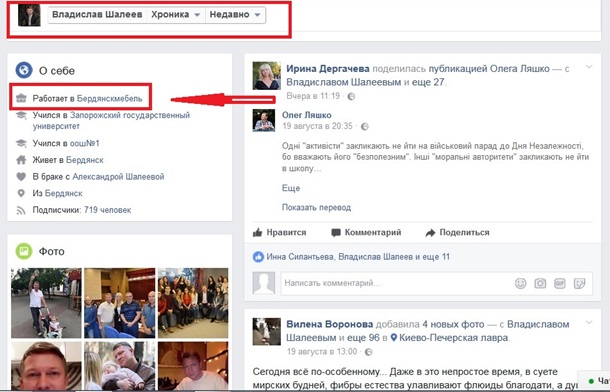Click the emoji smiley icon in comment box
The width and height of the screenshot is (610, 392).
(x=521, y=283)
